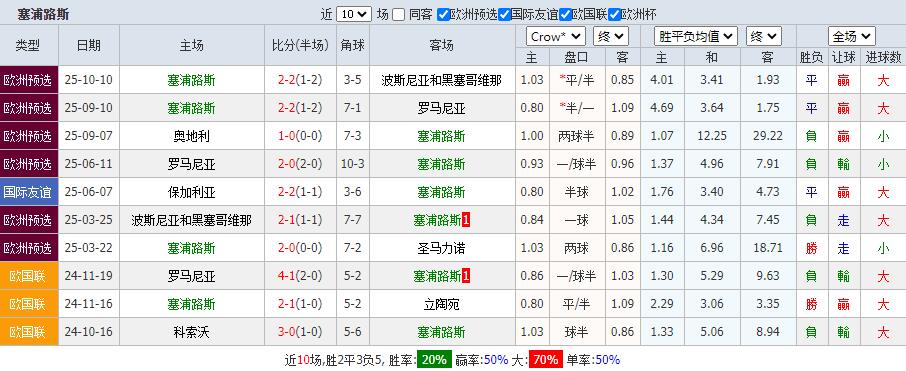The width and height of the screenshot is (906, 371).
Task: Click the 塞浦路斯 team title at top
Action: pyautogui.click(x=43, y=14)
